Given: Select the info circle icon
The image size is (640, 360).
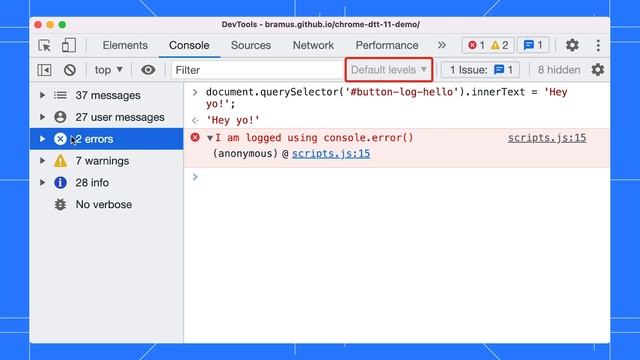Looking at the screenshot, I should (60, 182).
